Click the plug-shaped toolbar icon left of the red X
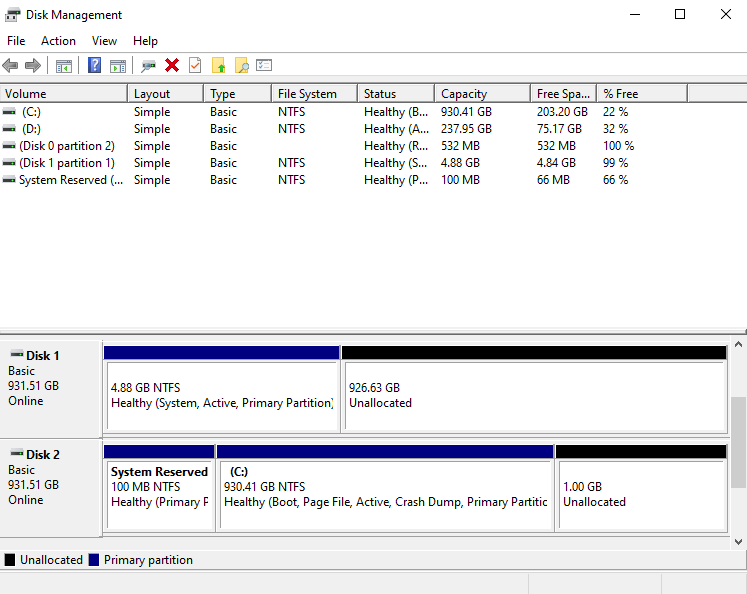The height and width of the screenshot is (594, 747). pos(148,66)
